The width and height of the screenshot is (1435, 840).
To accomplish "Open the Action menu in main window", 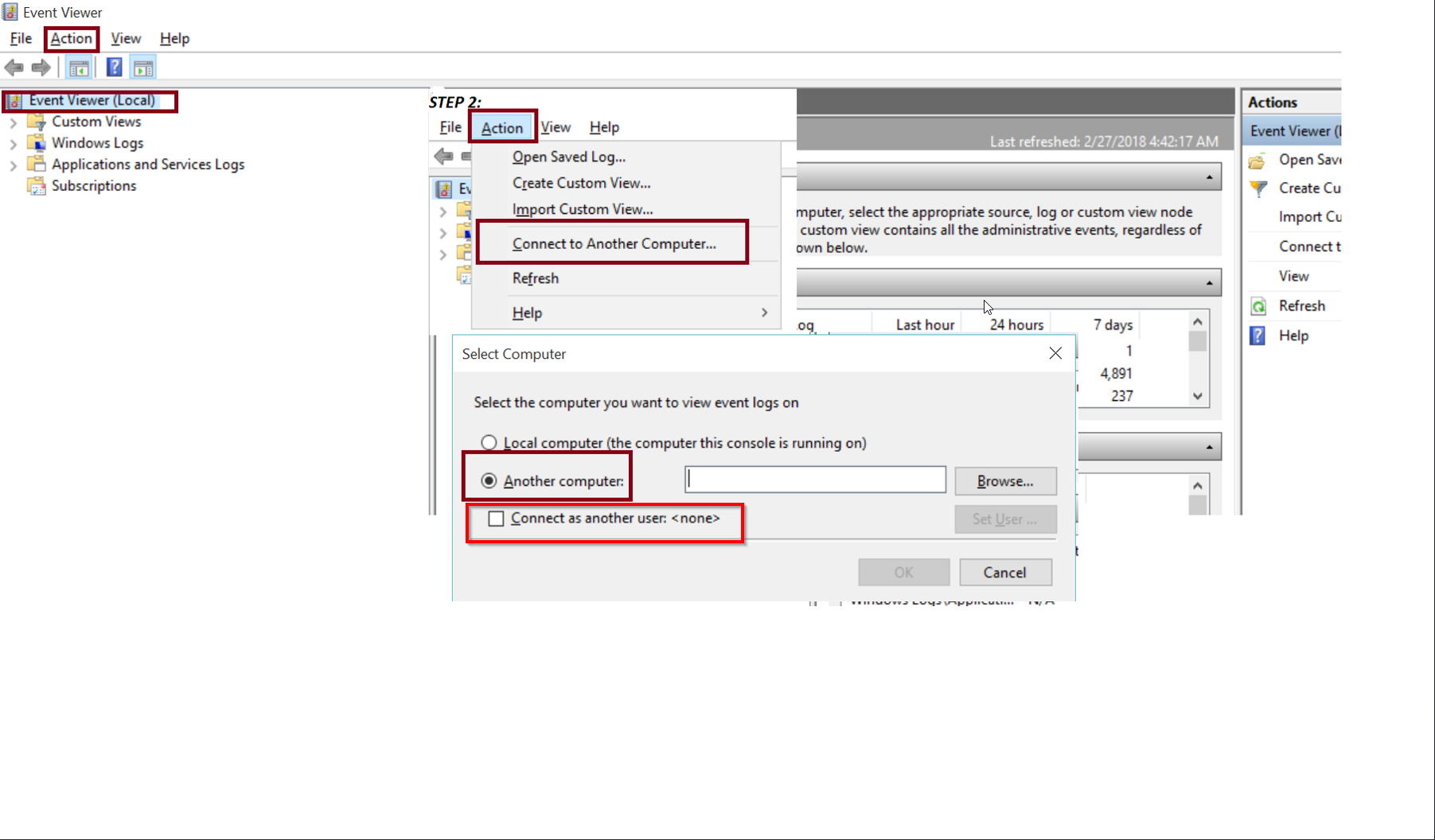I will click(x=72, y=38).
